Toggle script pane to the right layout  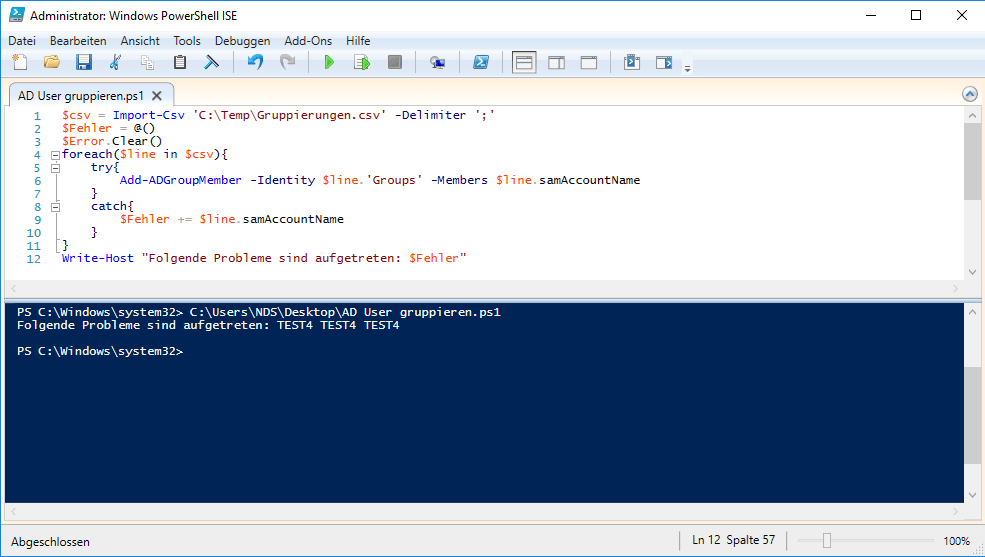tap(556, 63)
